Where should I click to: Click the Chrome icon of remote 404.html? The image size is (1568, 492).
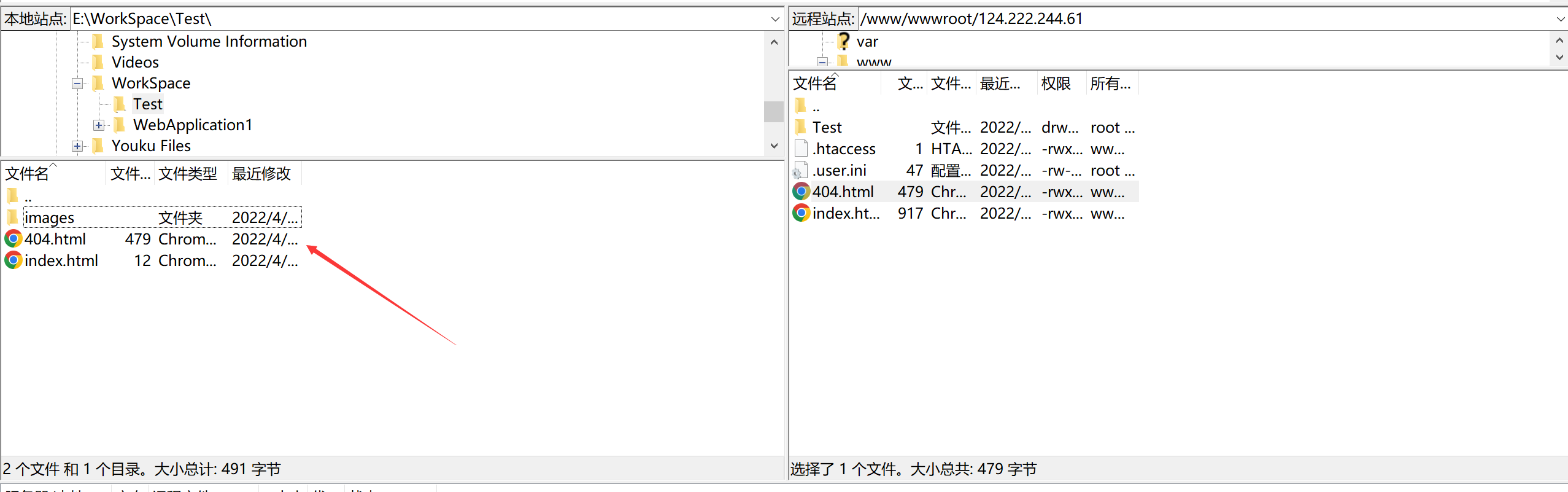point(801,192)
